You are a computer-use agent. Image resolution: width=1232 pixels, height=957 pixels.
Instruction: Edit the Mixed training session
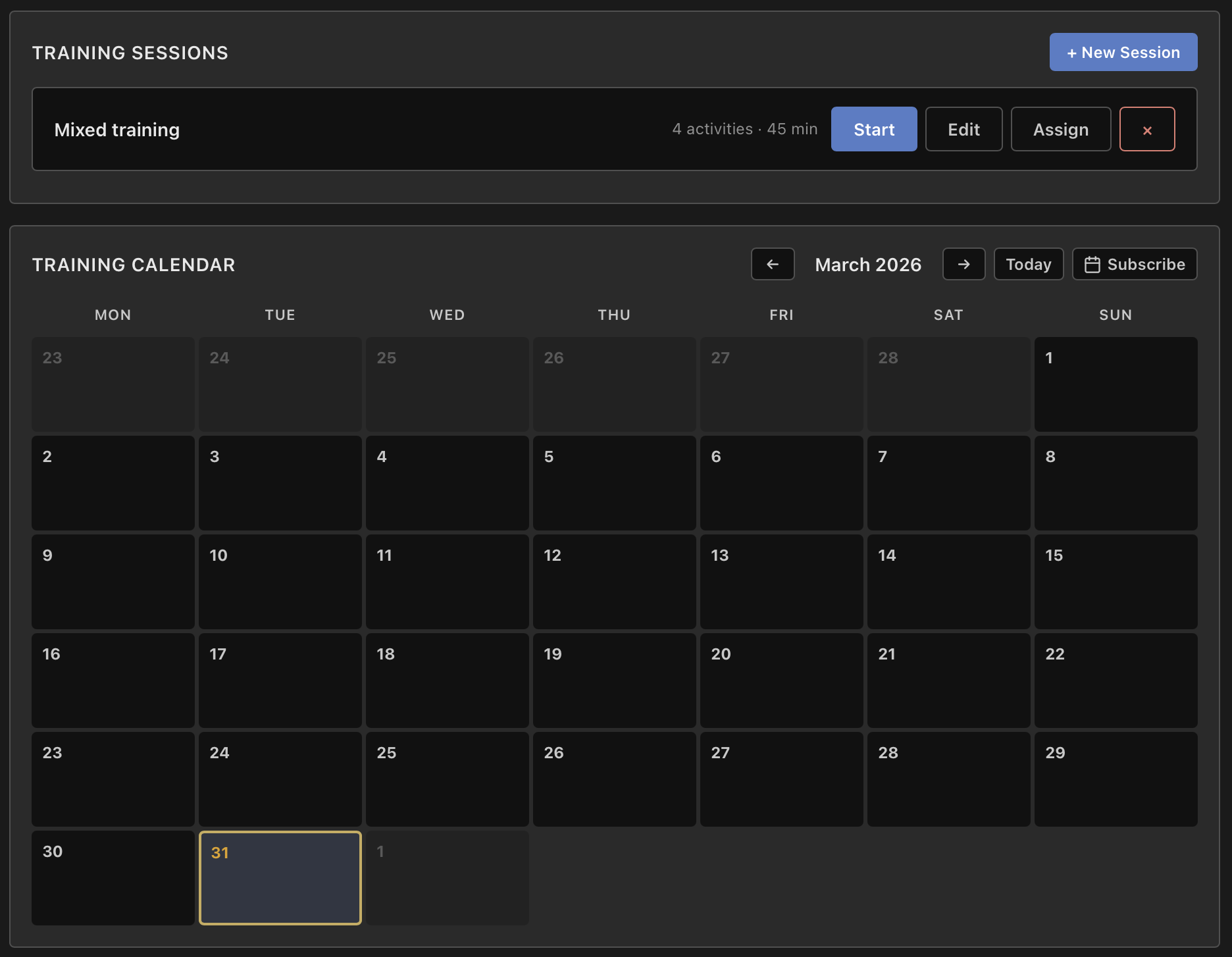click(963, 129)
